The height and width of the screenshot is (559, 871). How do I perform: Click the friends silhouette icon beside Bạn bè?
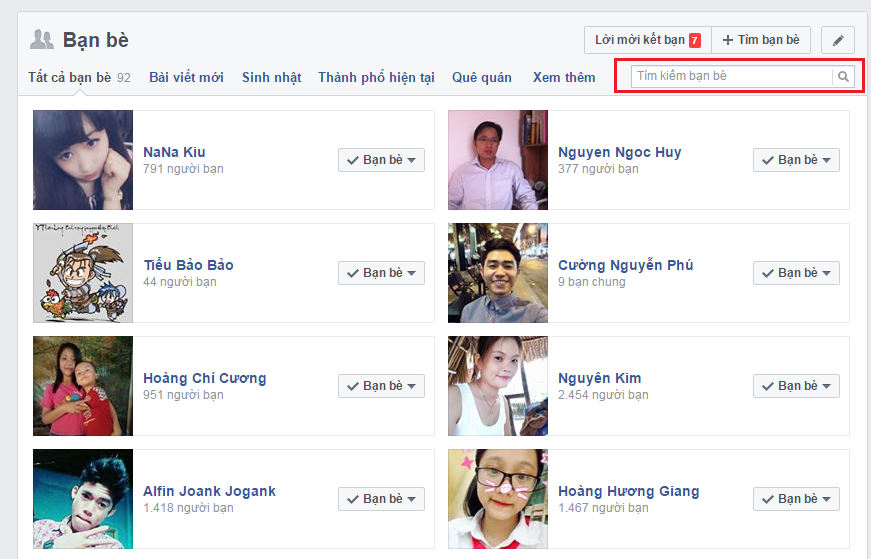[42, 40]
